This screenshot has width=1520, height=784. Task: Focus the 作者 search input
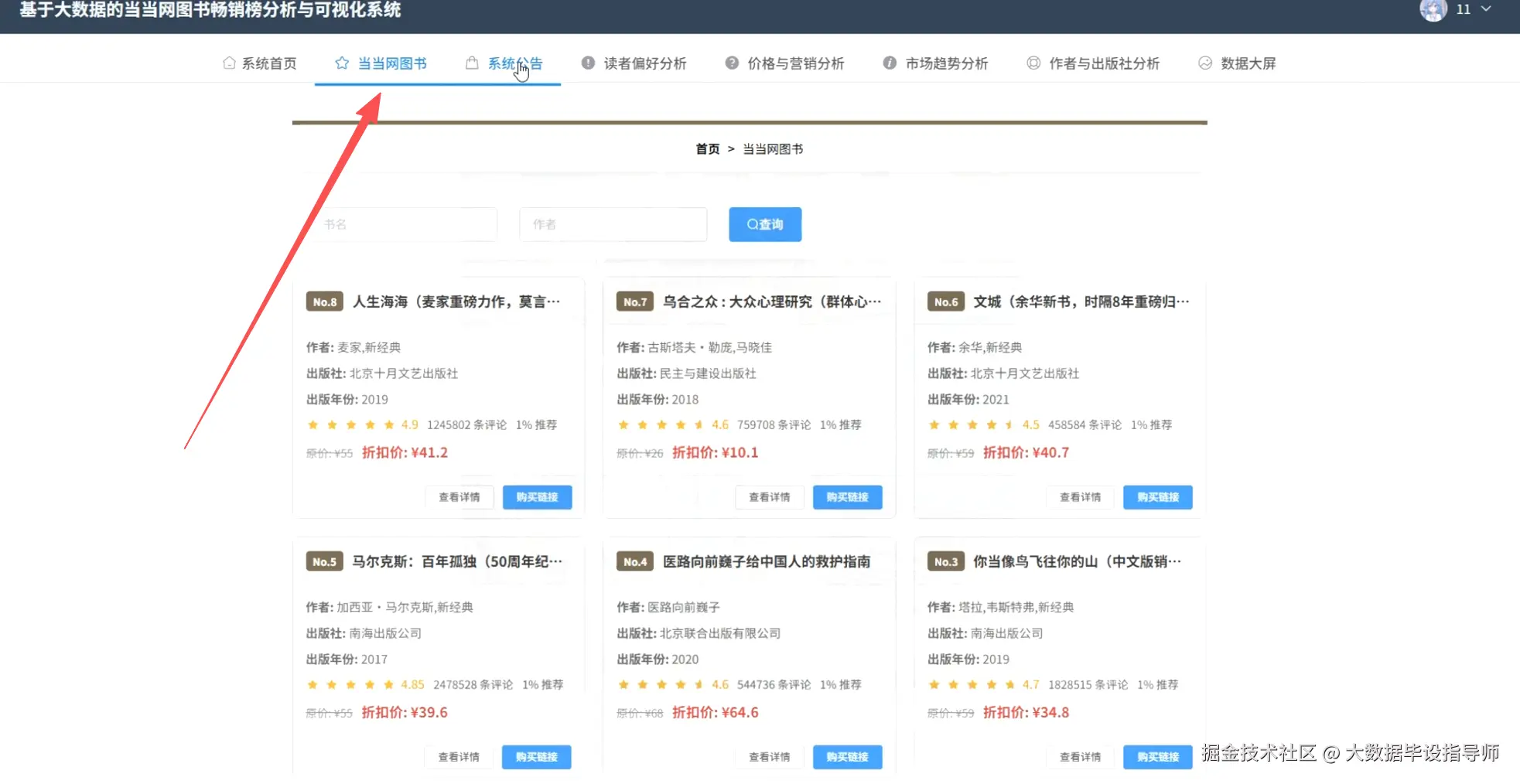(x=613, y=224)
